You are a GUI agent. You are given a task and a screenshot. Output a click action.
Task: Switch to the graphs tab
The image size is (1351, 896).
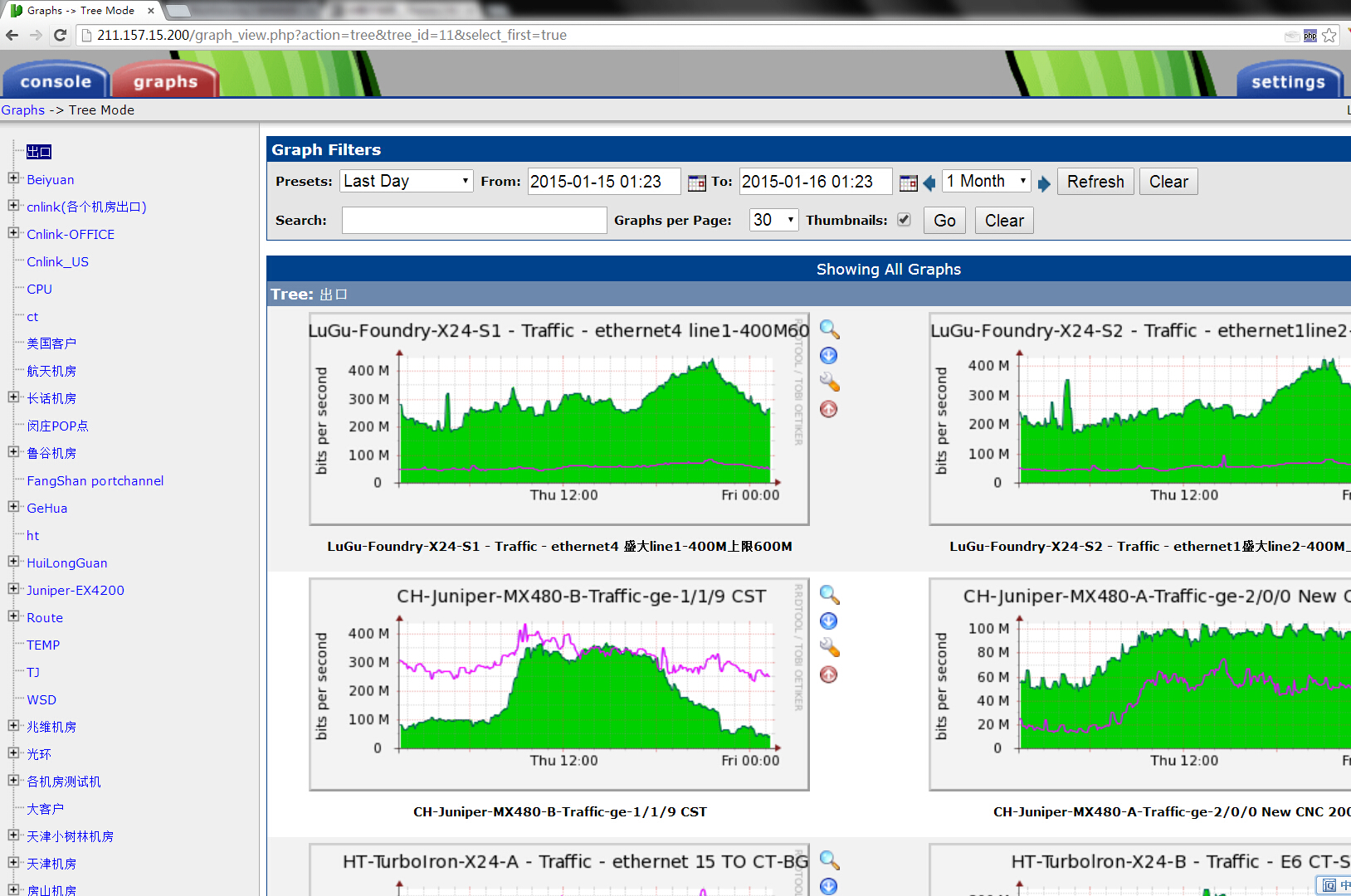pos(165,81)
